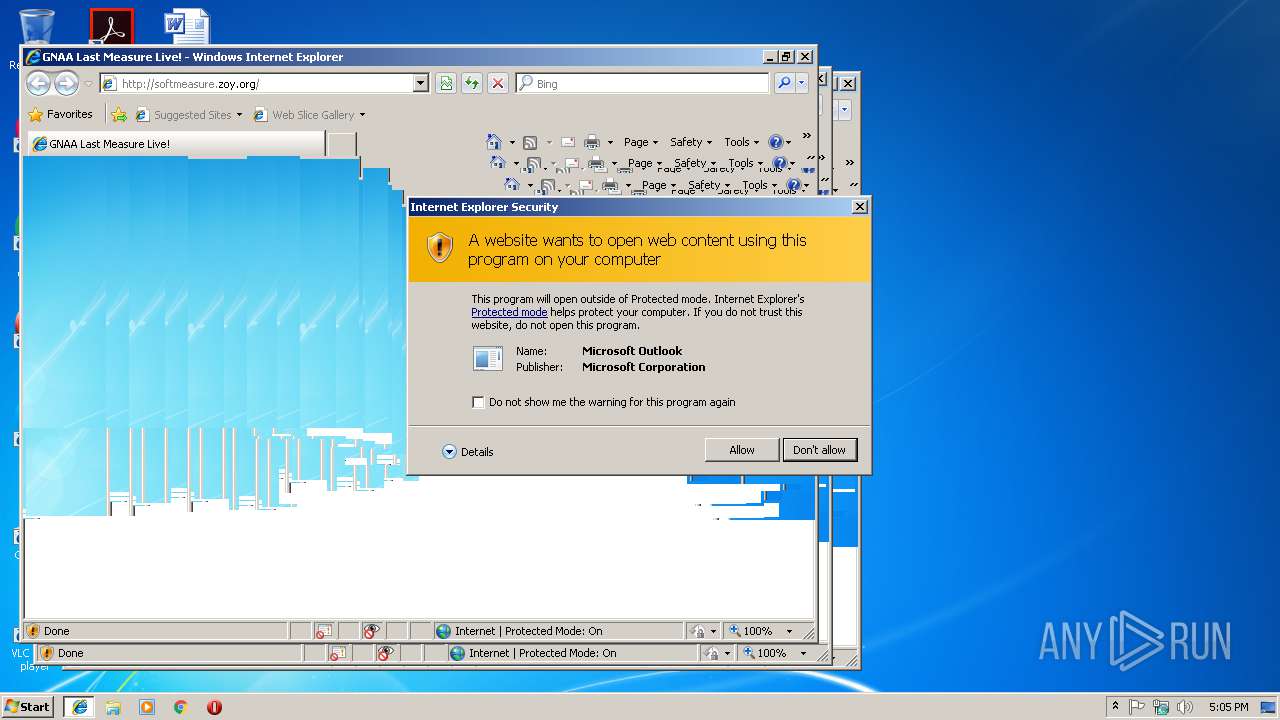Click Allow in security dialog
Viewport: 1280px width, 720px height.
click(x=742, y=450)
